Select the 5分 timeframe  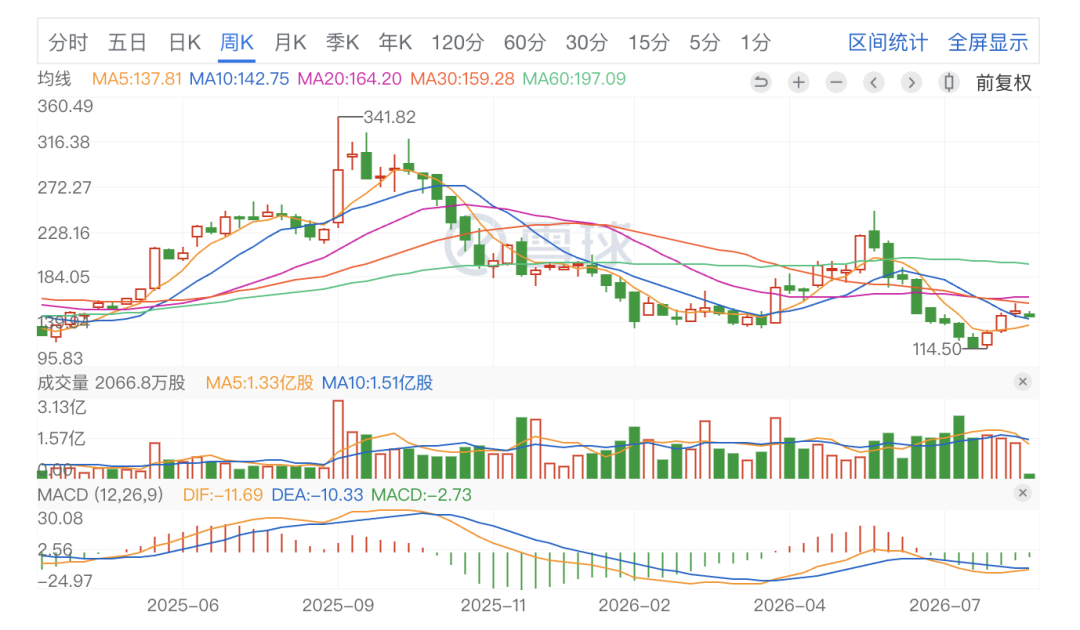(x=705, y=43)
